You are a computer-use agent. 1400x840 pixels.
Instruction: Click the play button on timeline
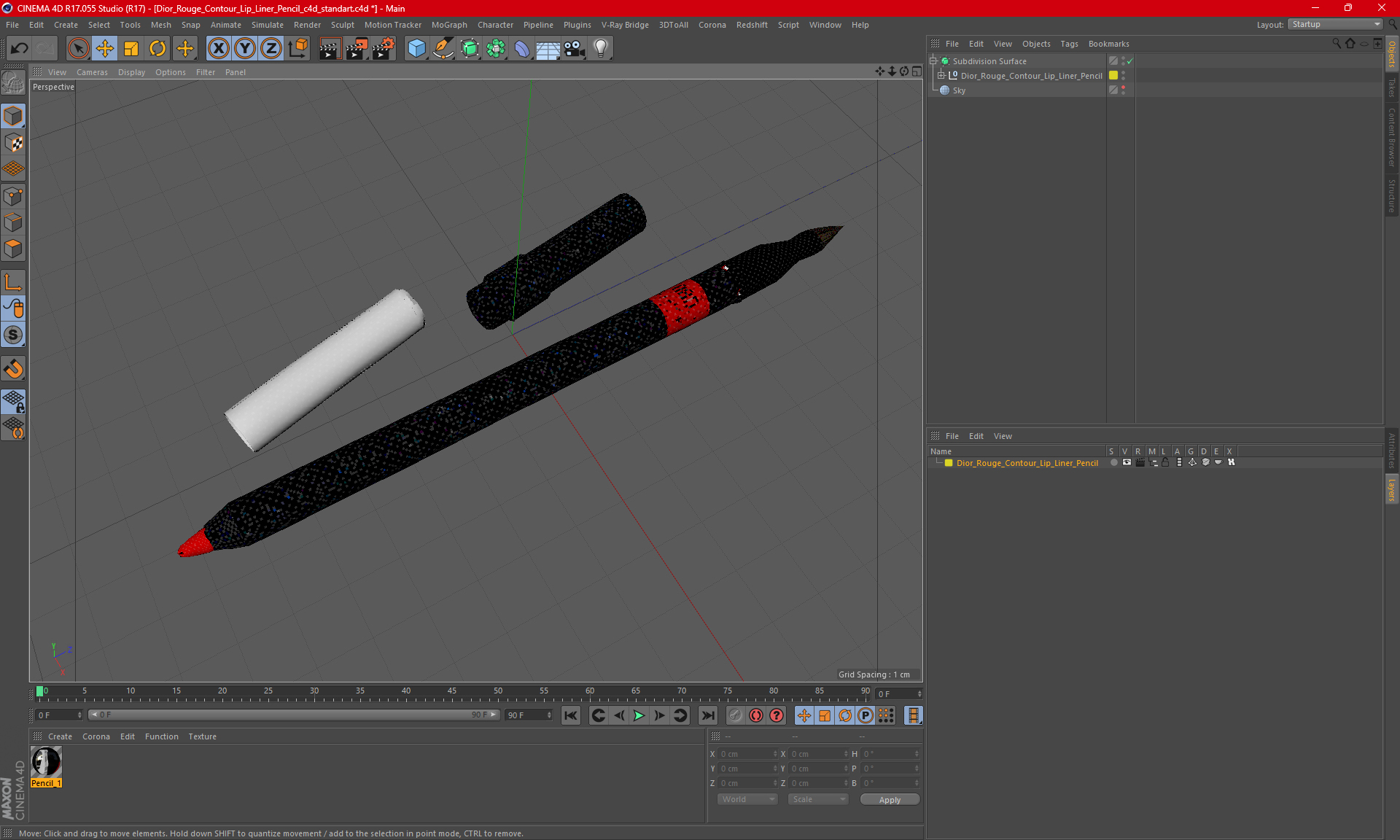coord(639,715)
